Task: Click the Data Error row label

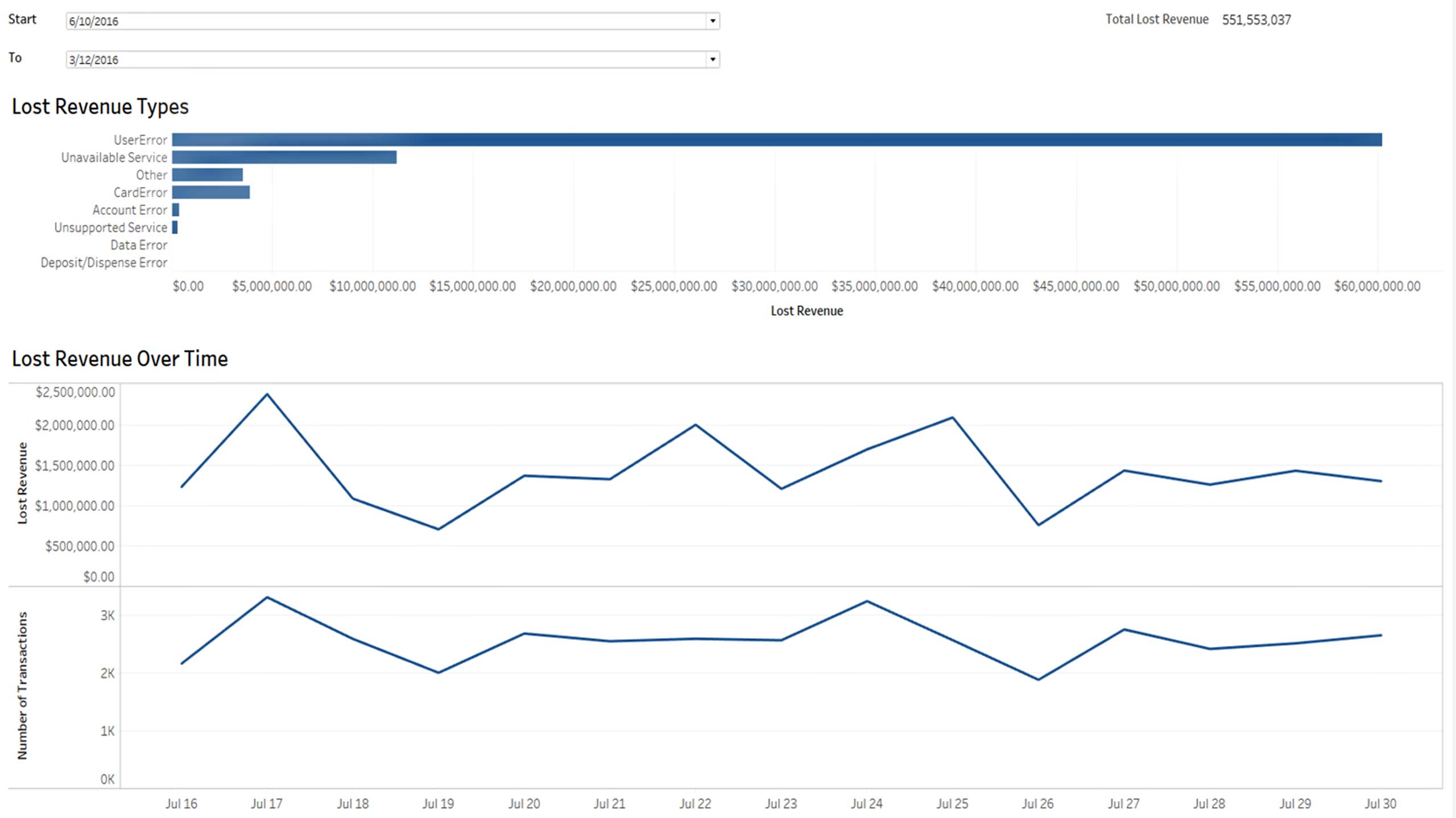Action: (139, 245)
